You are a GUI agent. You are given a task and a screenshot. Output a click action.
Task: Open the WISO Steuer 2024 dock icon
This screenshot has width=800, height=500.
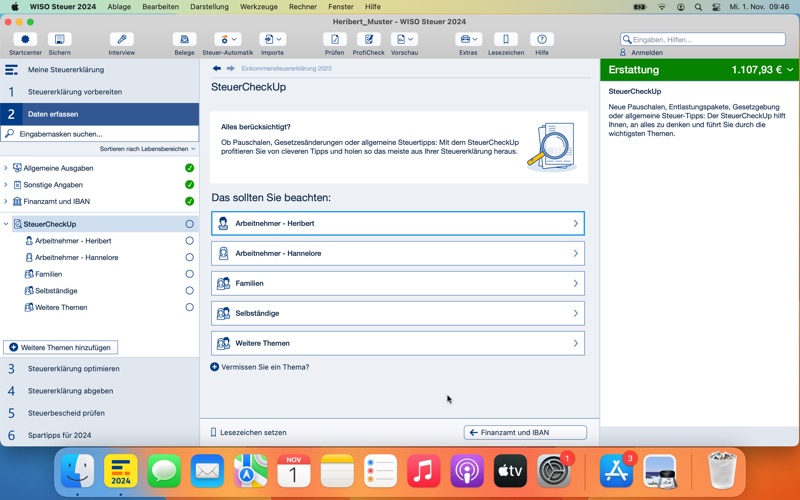pos(121,470)
